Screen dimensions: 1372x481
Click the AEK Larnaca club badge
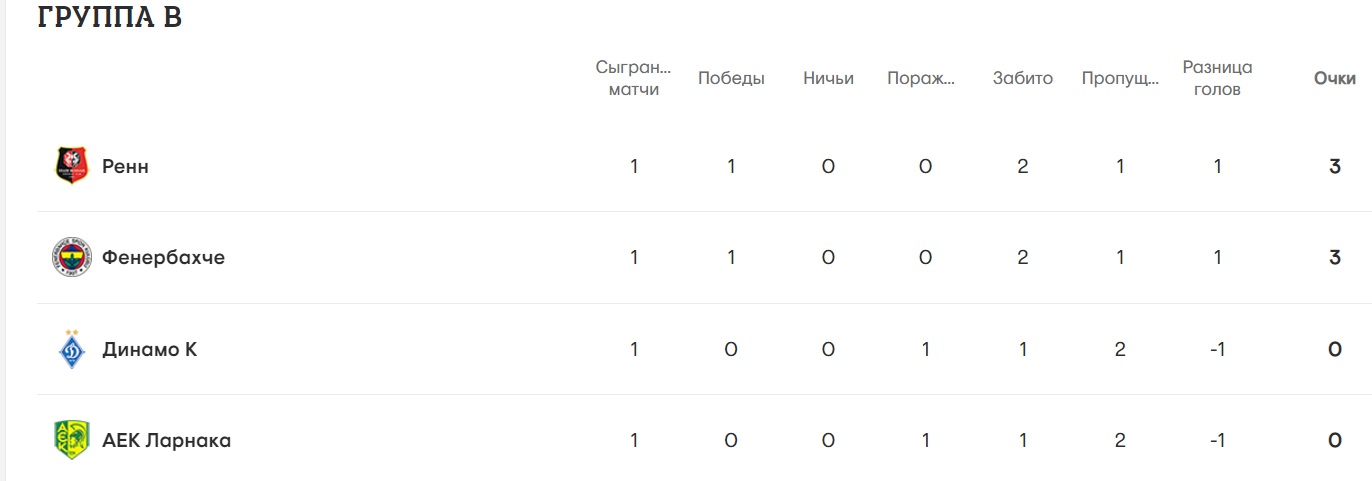(x=71, y=441)
